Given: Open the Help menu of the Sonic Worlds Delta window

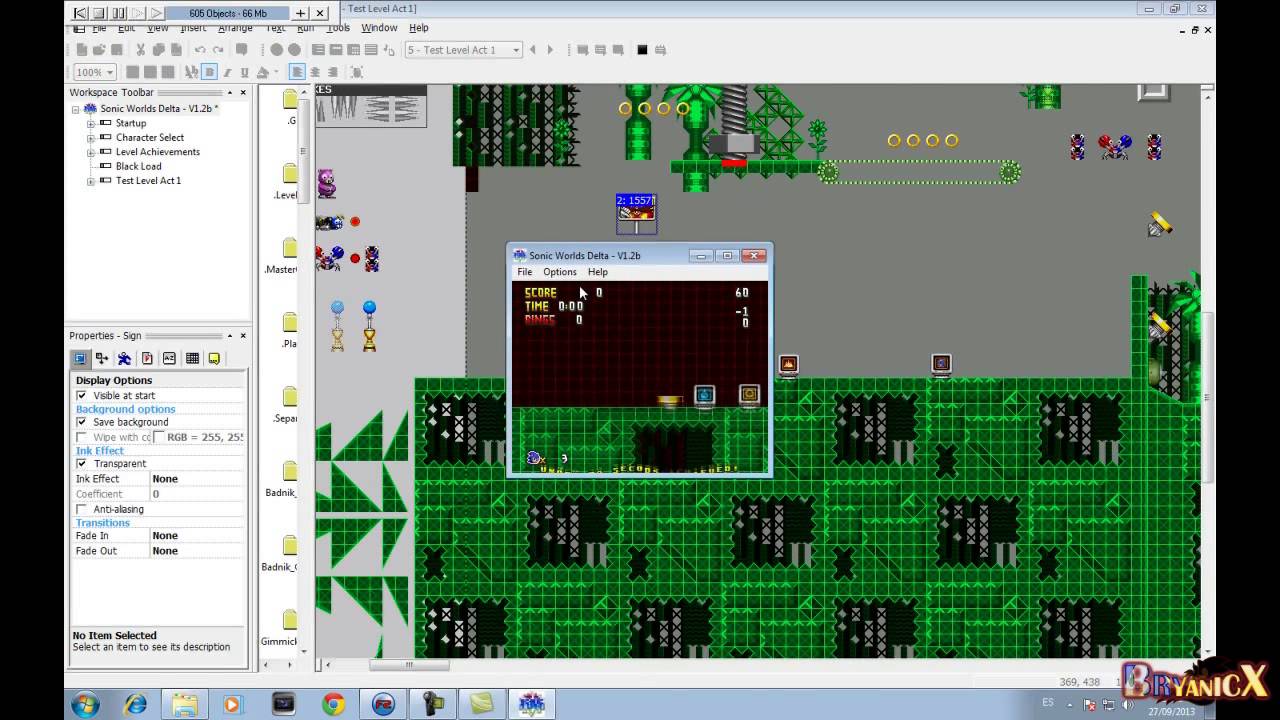Looking at the screenshot, I should [x=597, y=272].
